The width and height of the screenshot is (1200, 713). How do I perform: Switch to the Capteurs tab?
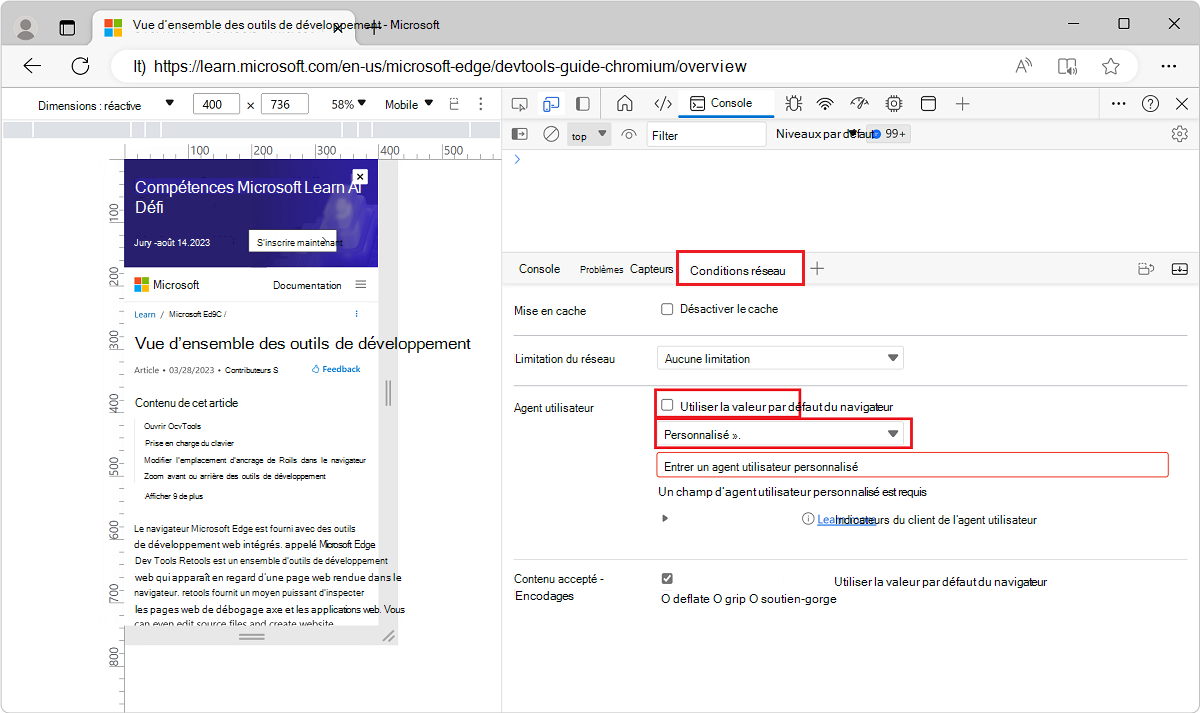(x=651, y=268)
